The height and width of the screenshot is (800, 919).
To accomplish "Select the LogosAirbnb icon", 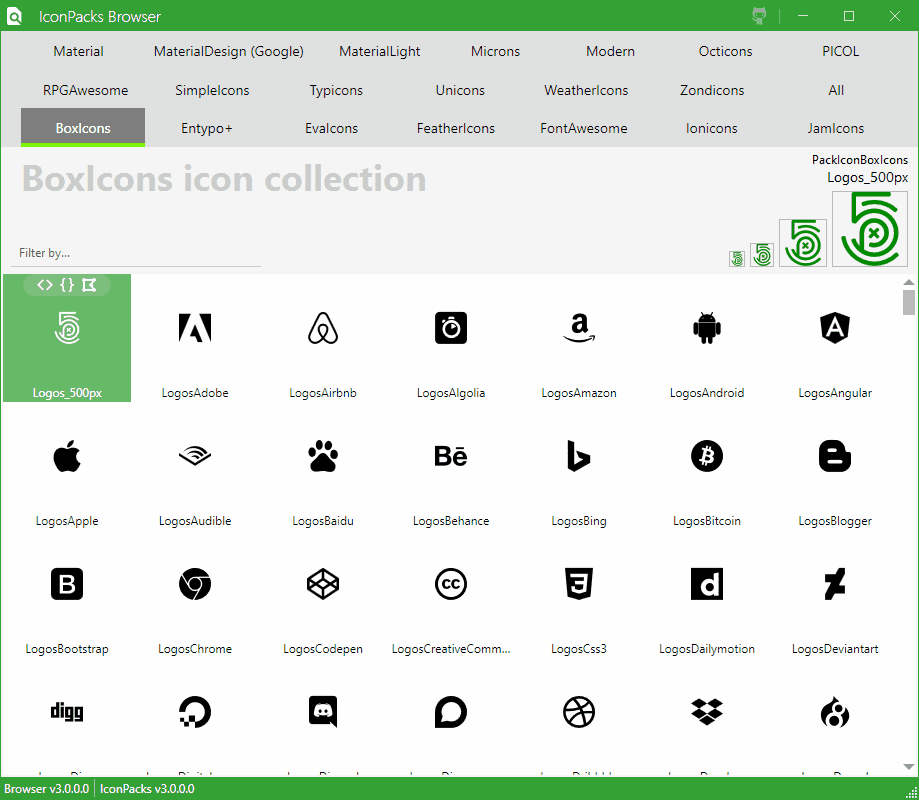I will [323, 328].
